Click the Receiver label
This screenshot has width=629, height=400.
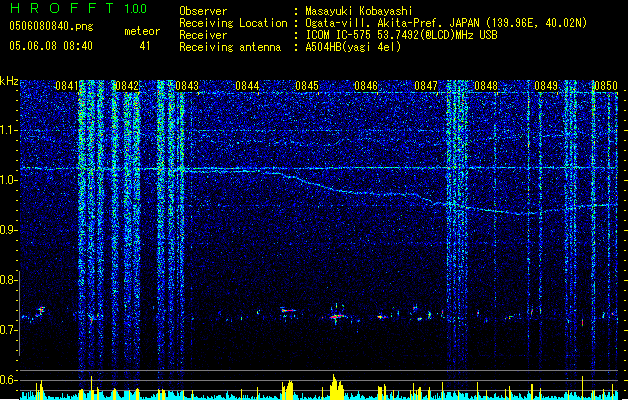203,35
